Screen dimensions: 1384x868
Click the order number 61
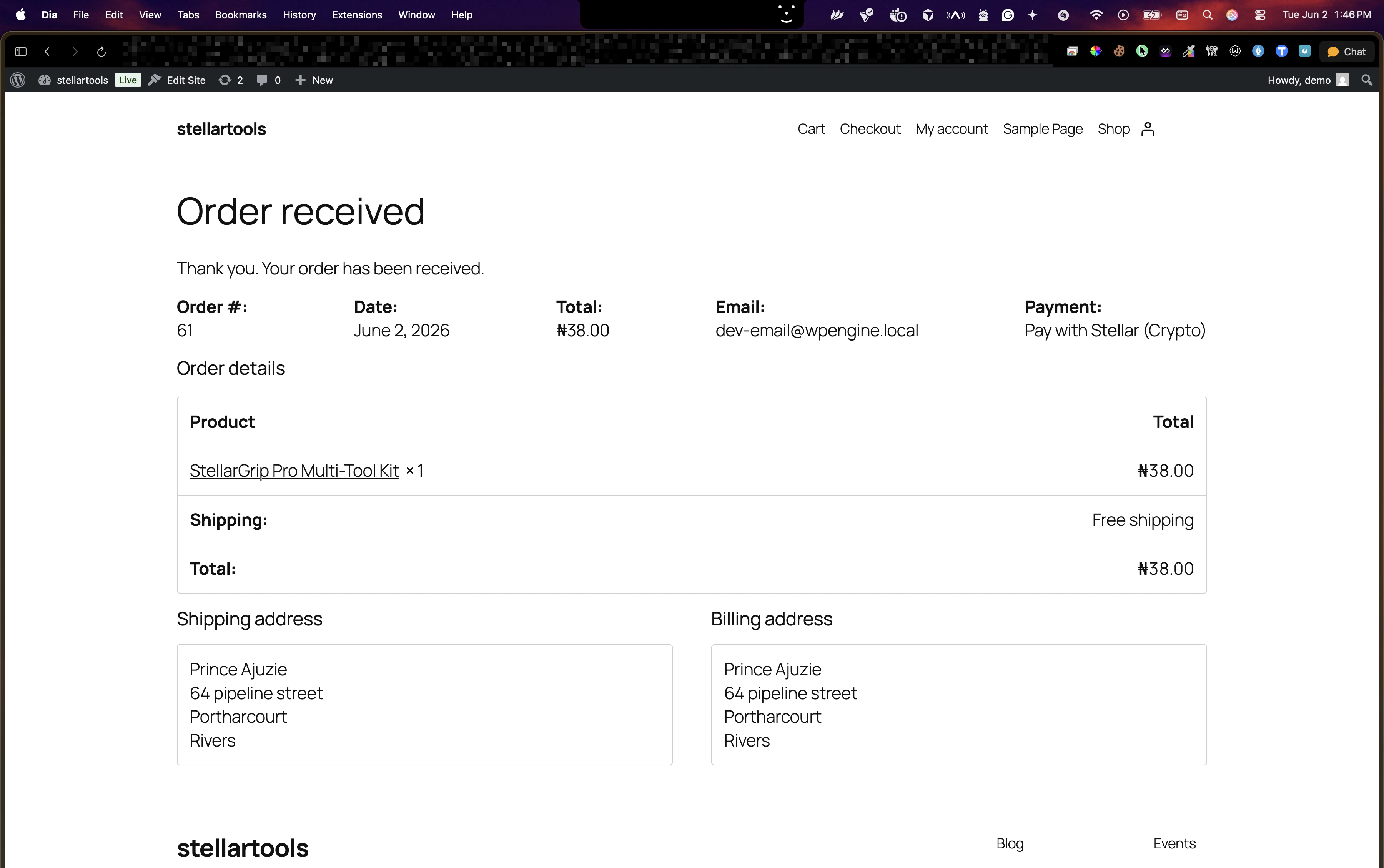click(x=185, y=331)
